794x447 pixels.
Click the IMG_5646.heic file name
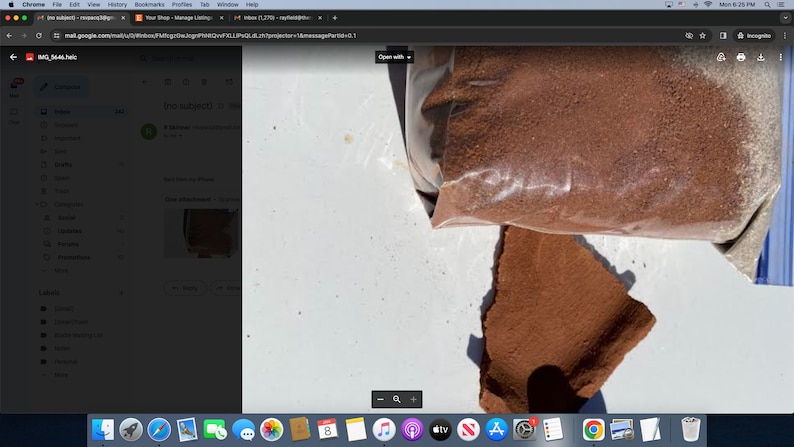57,57
